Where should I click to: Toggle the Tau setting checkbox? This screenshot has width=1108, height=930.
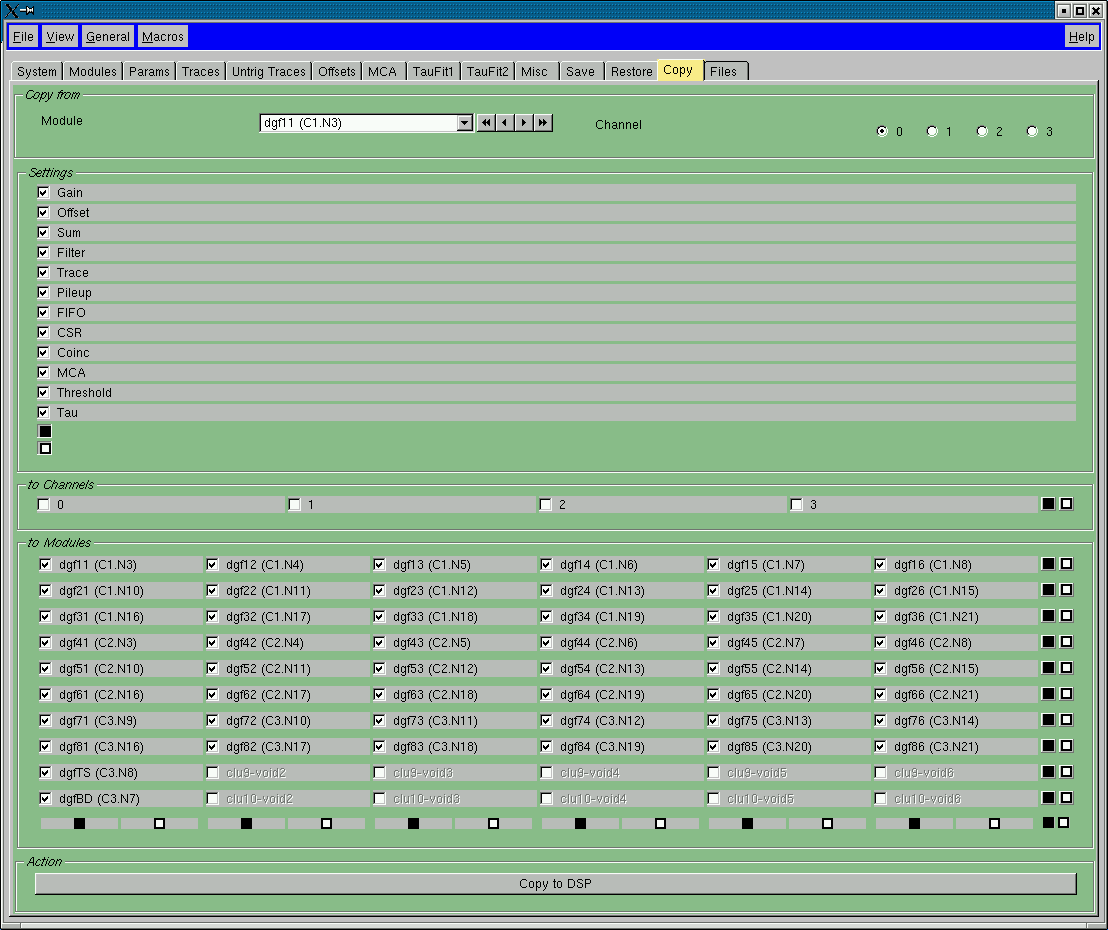click(x=44, y=412)
